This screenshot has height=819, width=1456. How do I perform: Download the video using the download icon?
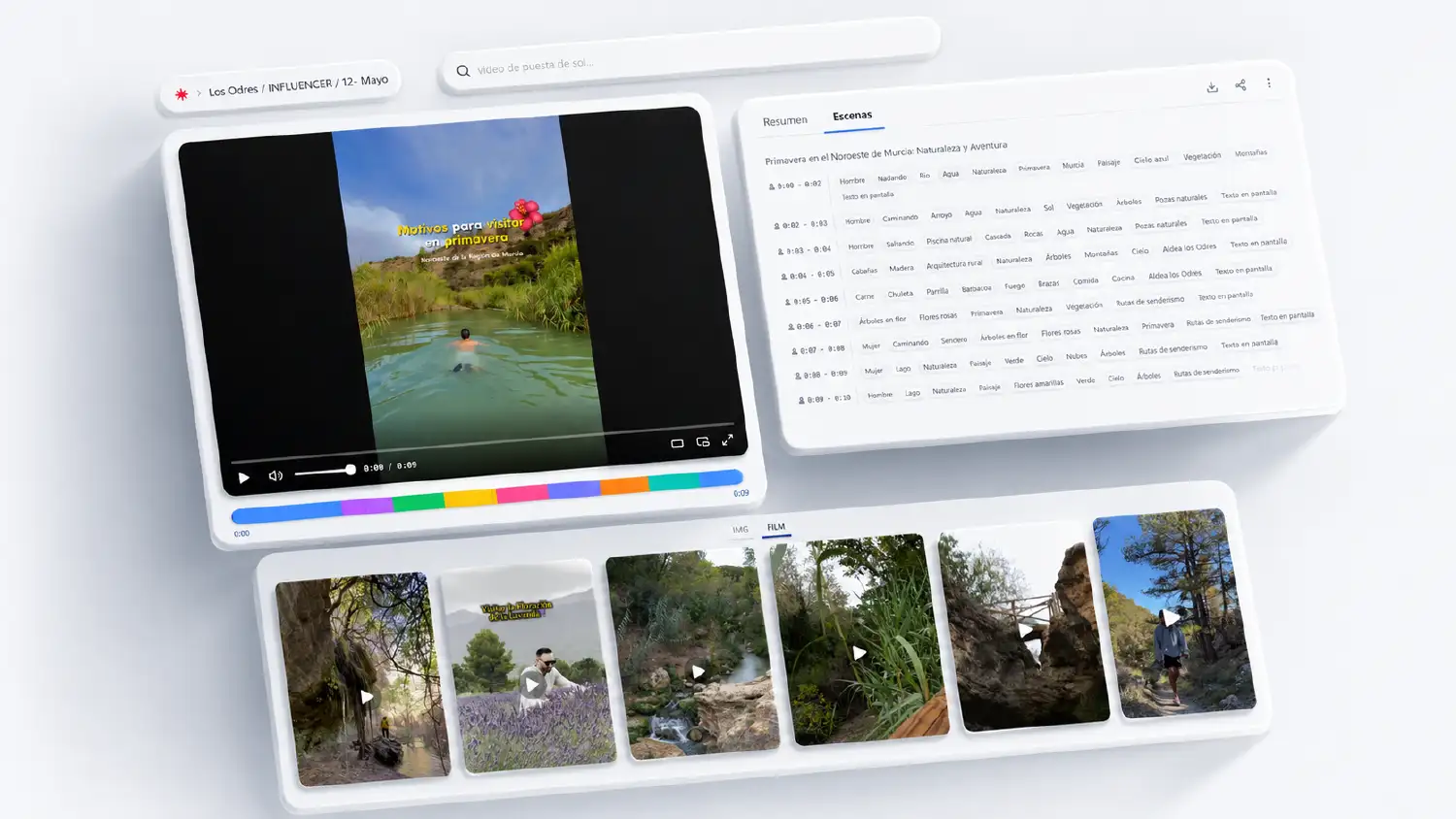(1212, 87)
